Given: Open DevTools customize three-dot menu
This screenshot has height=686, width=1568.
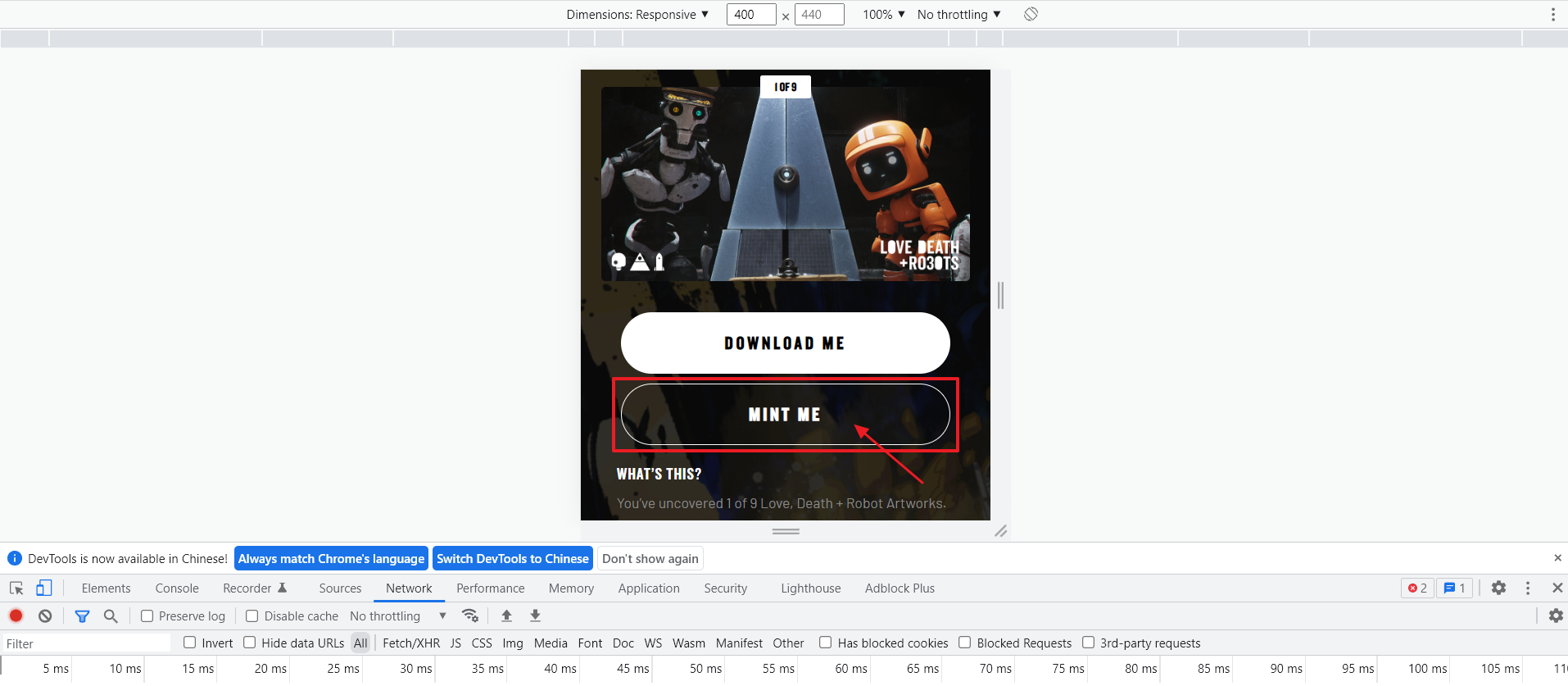Looking at the screenshot, I should click(x=1528, y=588).
